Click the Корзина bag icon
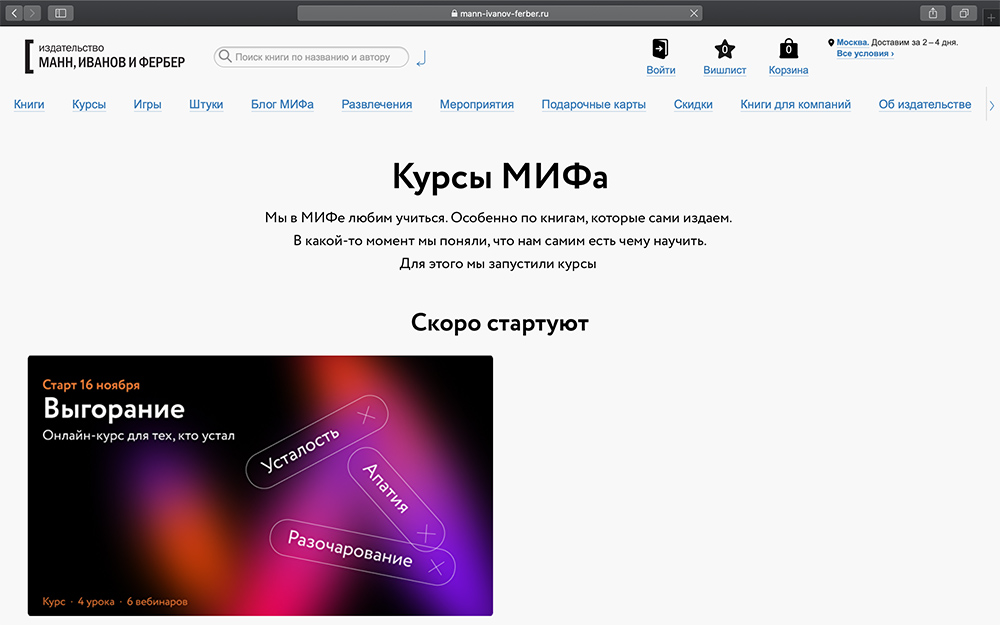This screenshot has width=1000, height=625. click(788, 48)
